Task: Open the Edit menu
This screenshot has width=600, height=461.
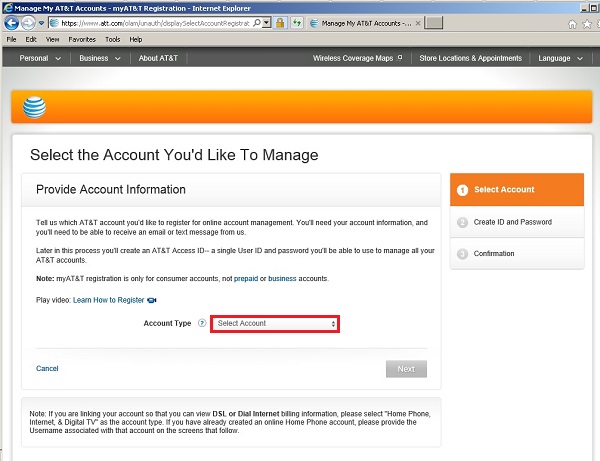Action: coord(31,39)
